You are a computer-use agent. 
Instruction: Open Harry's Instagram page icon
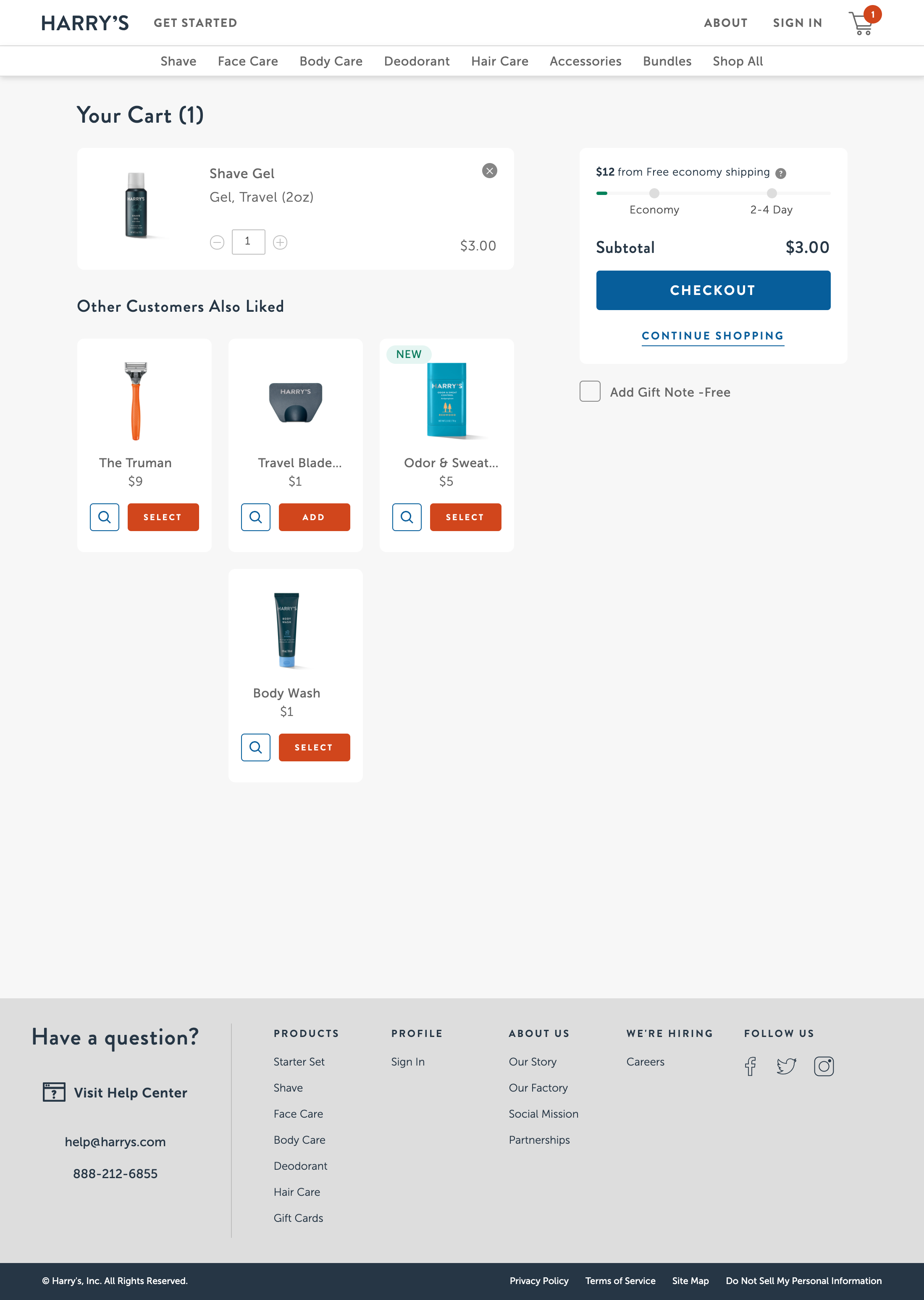coord(824,1066)
